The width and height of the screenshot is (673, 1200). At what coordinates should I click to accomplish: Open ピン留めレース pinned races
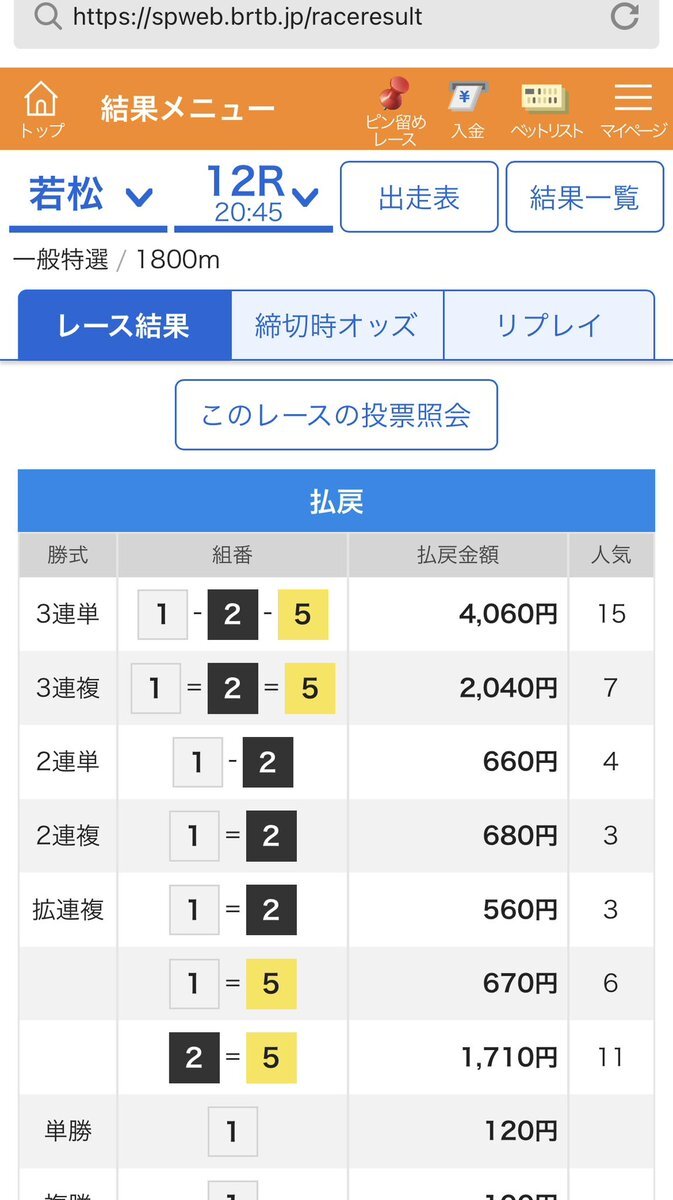[x=395, y=112]
